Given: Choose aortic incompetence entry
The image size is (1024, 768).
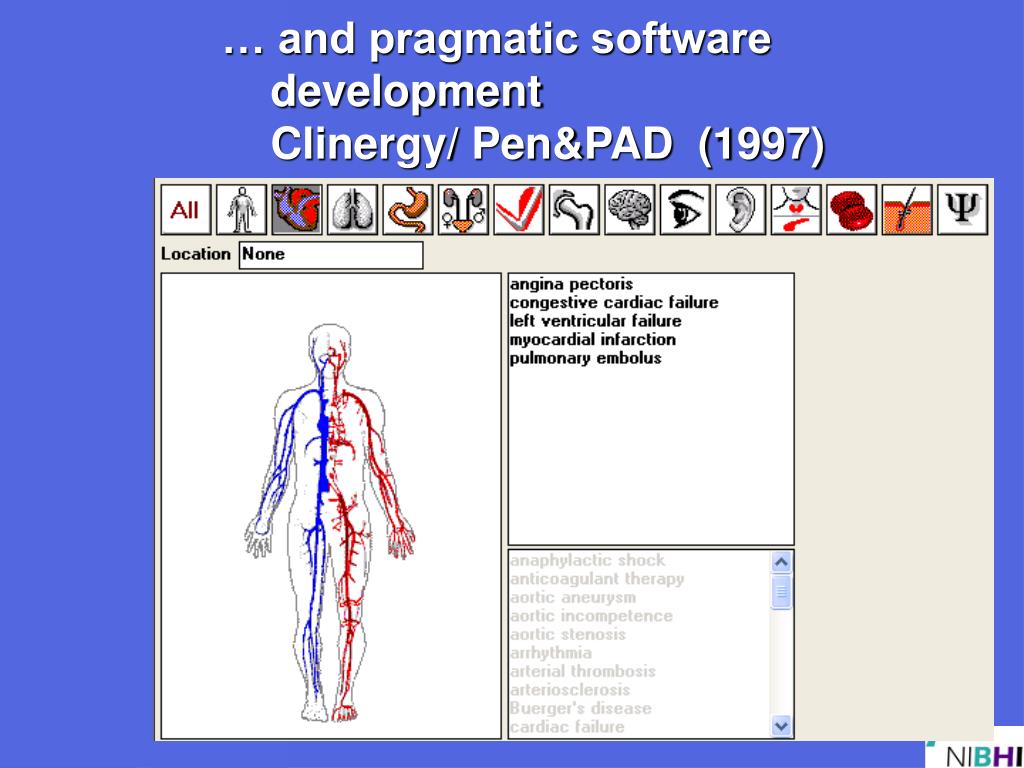Looking at the screenshot, I should (x=591, y=616).
